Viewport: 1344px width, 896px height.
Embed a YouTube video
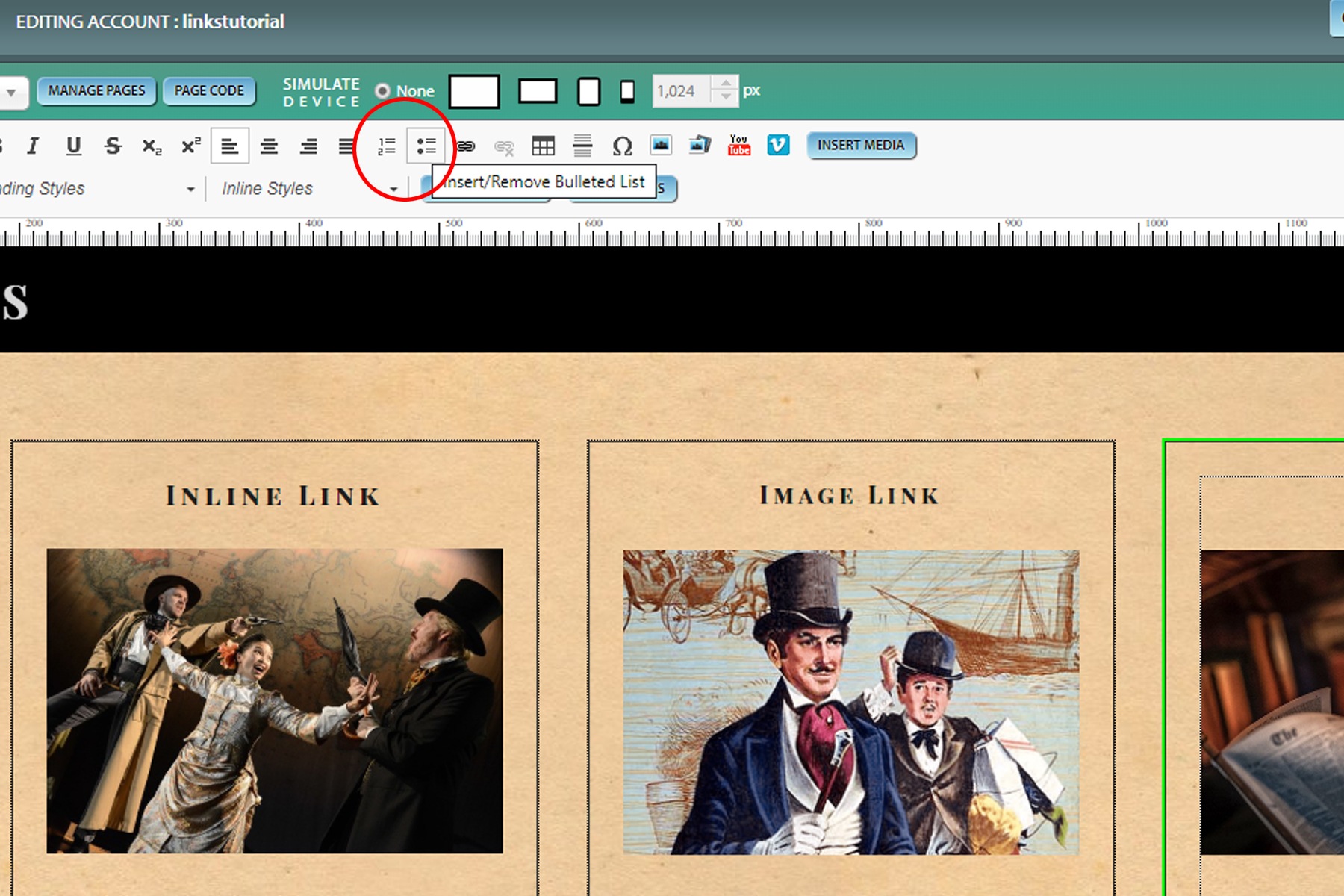point(738,145)
